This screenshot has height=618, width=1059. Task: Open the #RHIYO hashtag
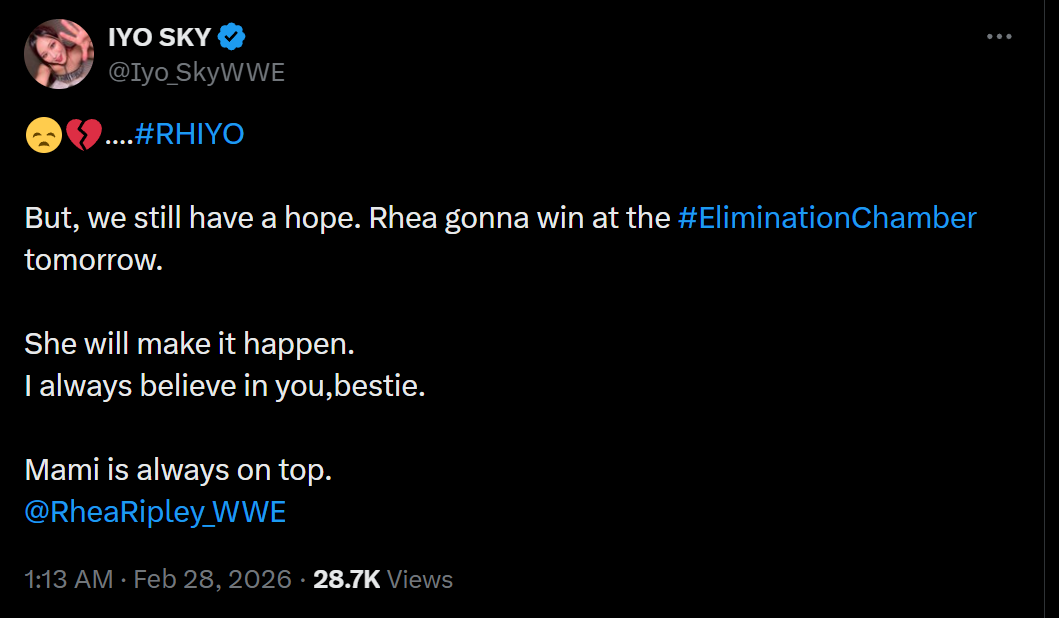pyautogui.click(x=188, y=134)
